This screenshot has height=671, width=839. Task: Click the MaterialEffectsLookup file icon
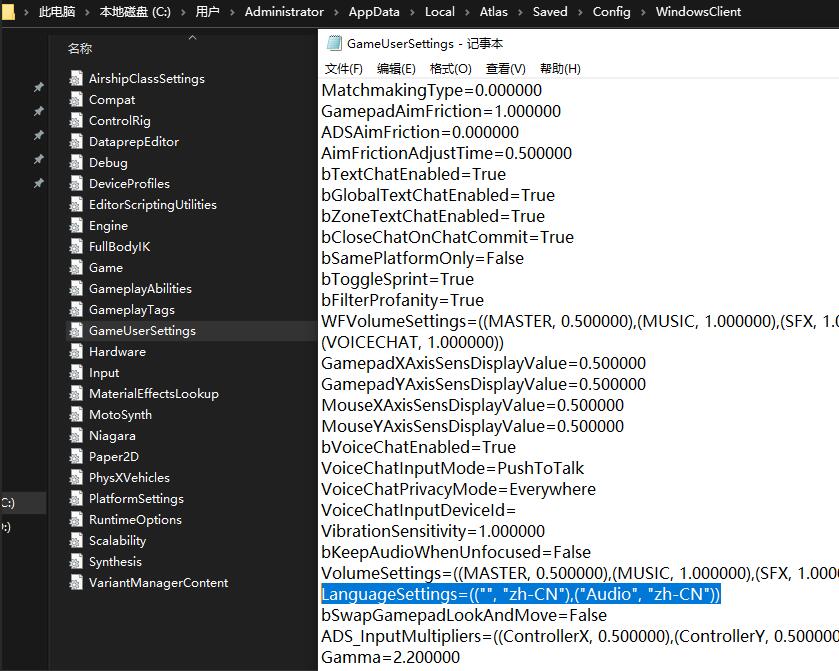76,393
